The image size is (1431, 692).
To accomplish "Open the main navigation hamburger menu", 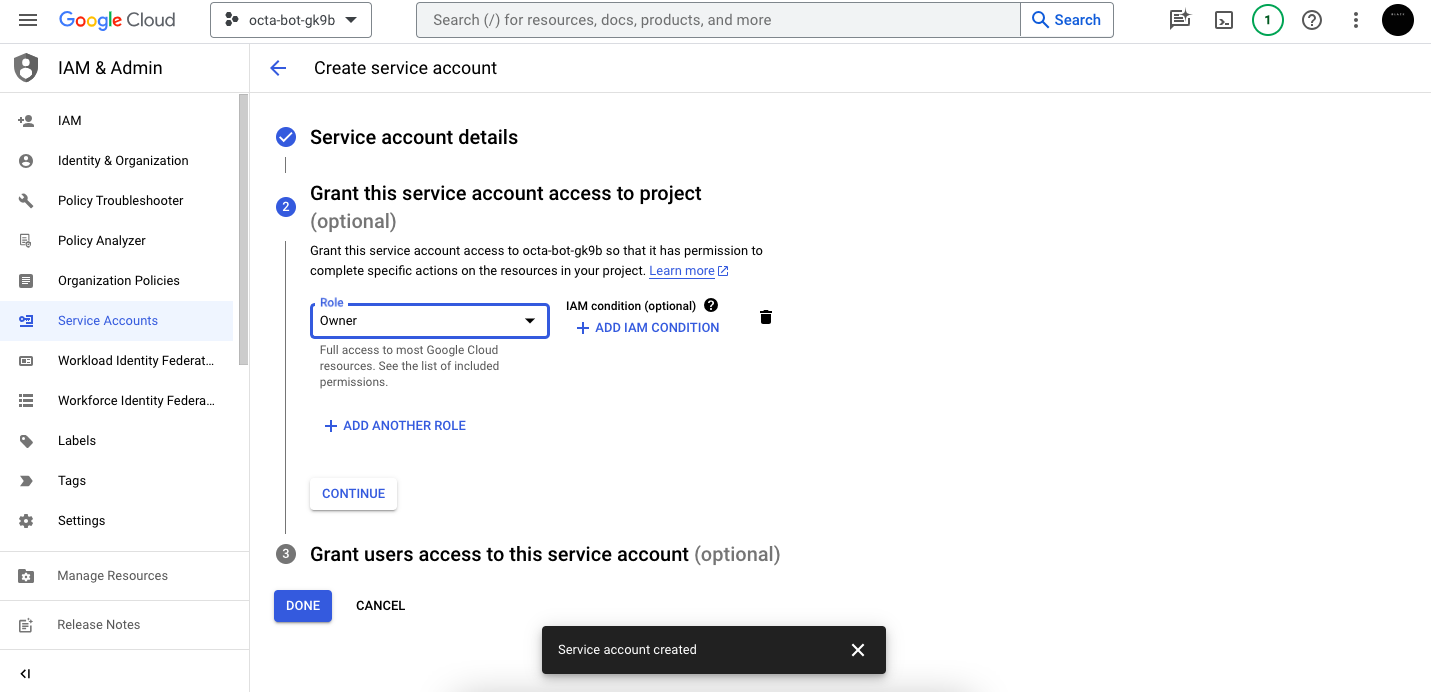I will (x=28, y=20).
